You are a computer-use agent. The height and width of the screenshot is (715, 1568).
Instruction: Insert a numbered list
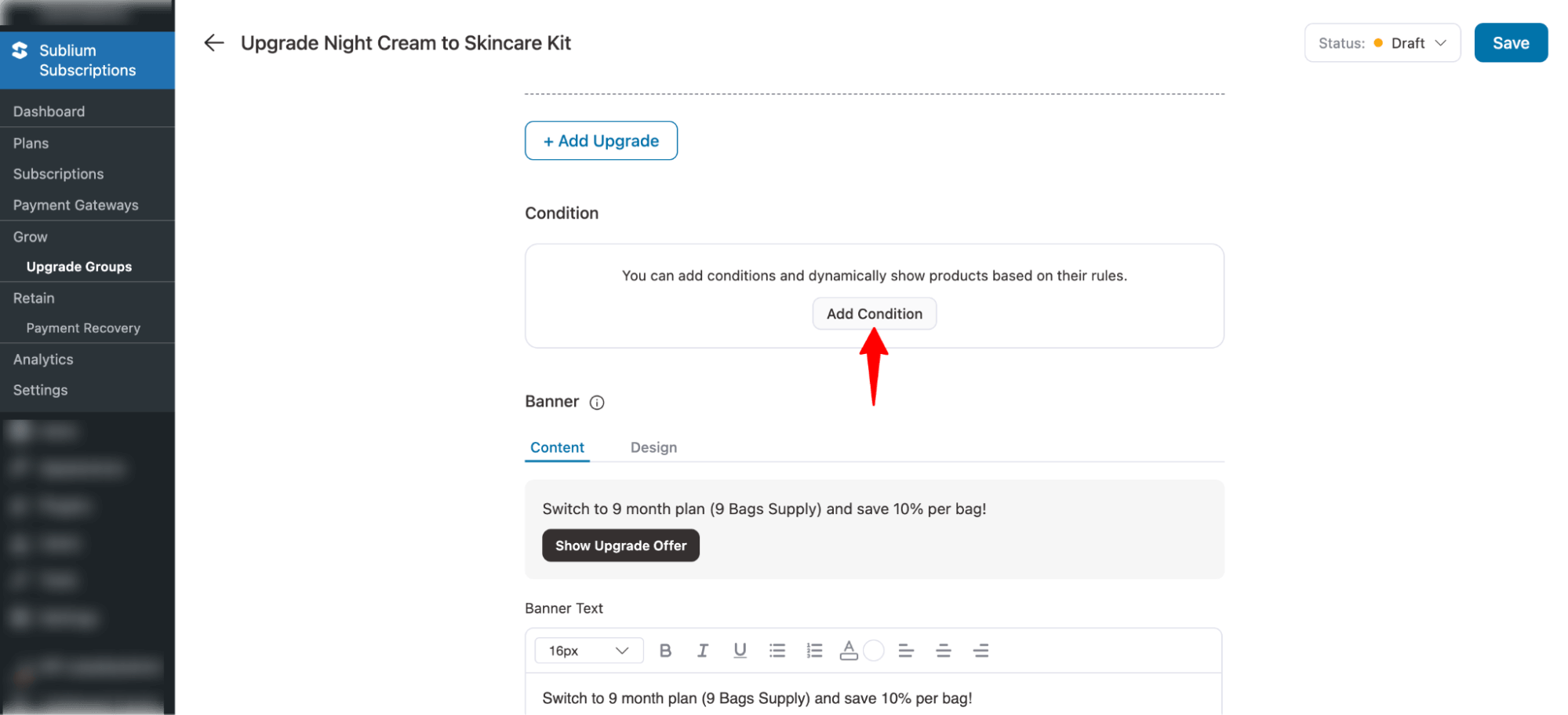click(x=814, y=651)
